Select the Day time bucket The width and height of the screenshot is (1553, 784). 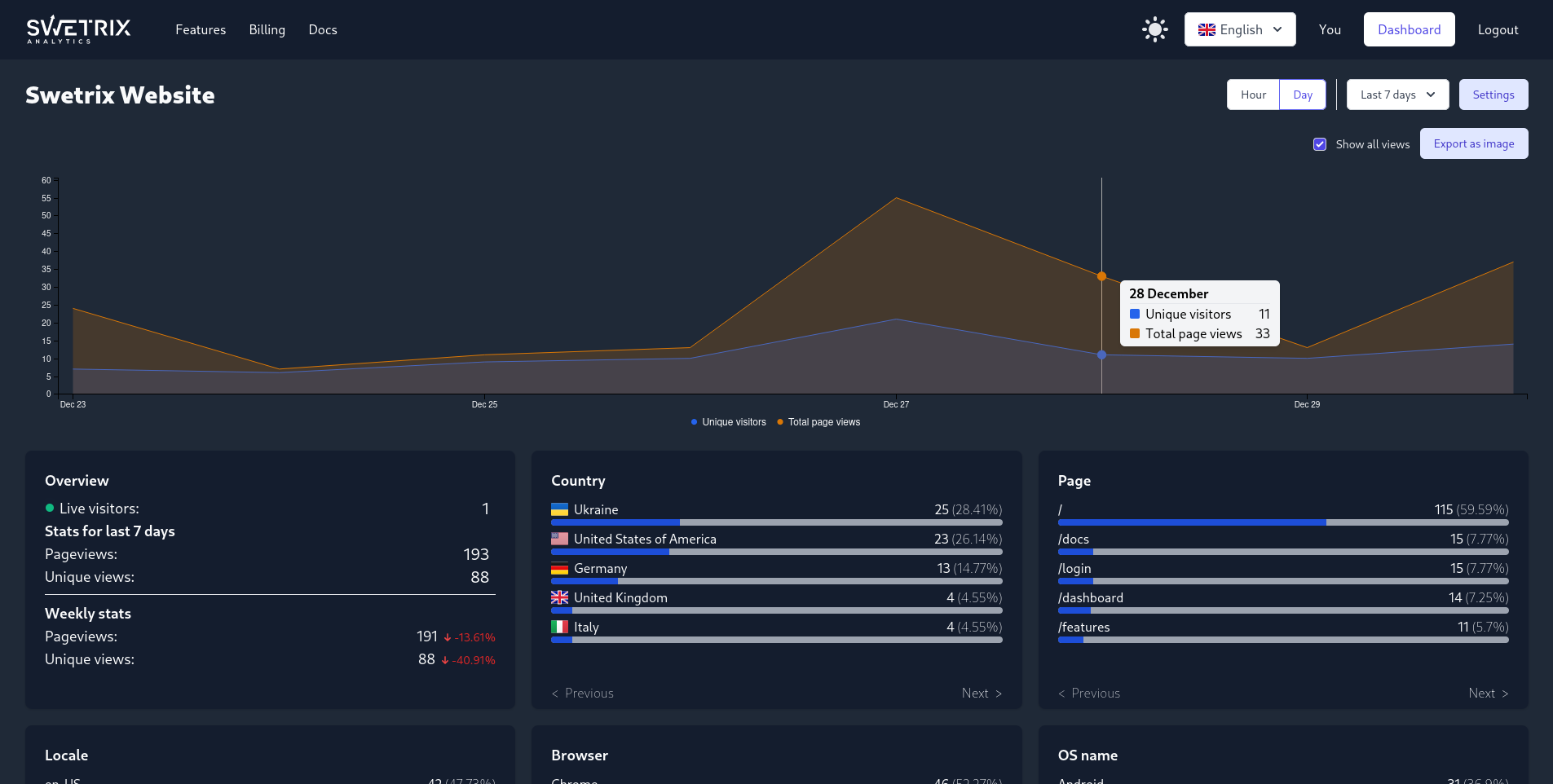[1302, 95]
